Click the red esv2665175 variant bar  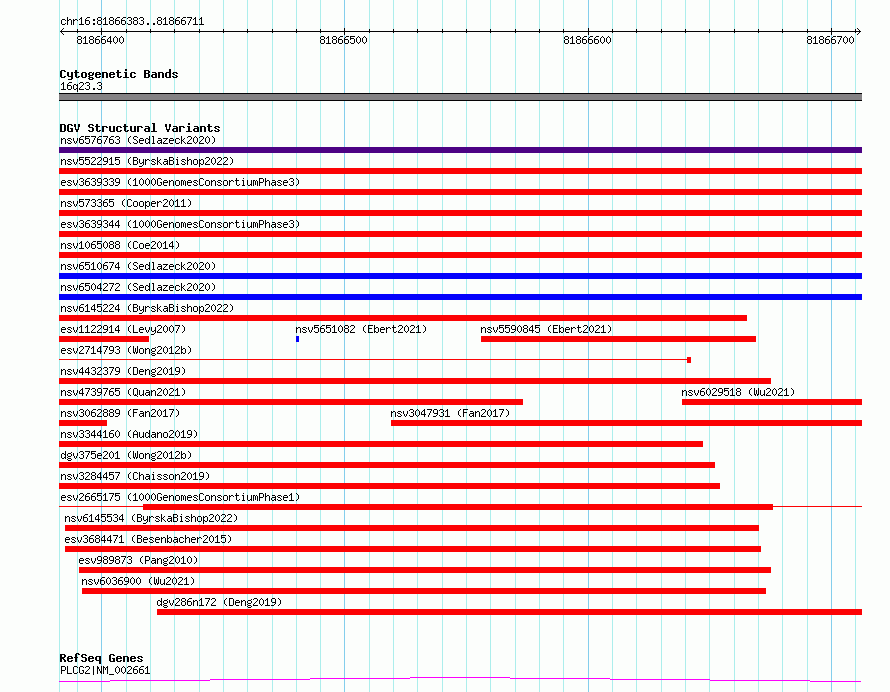pyautogui.click(x=457, y=507)
